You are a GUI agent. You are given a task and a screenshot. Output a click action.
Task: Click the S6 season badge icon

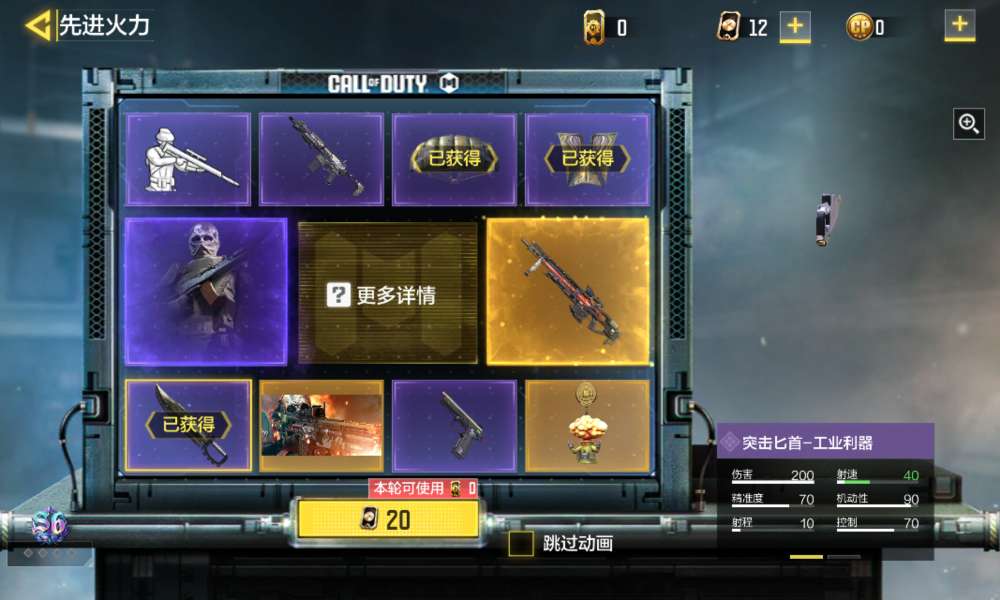tap(50, 525)
